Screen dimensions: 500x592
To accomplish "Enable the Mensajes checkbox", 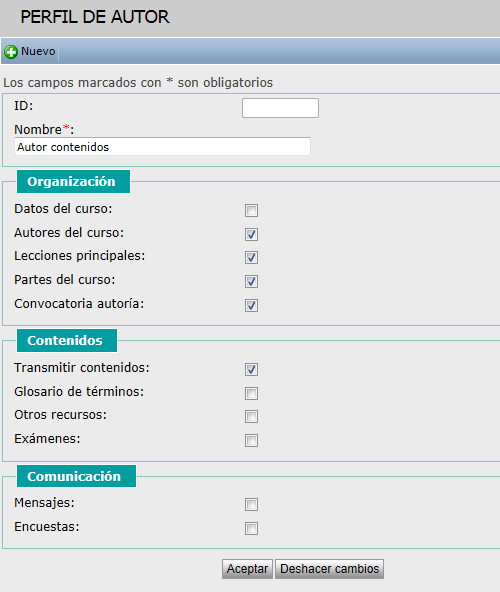I will coord(251,504).
